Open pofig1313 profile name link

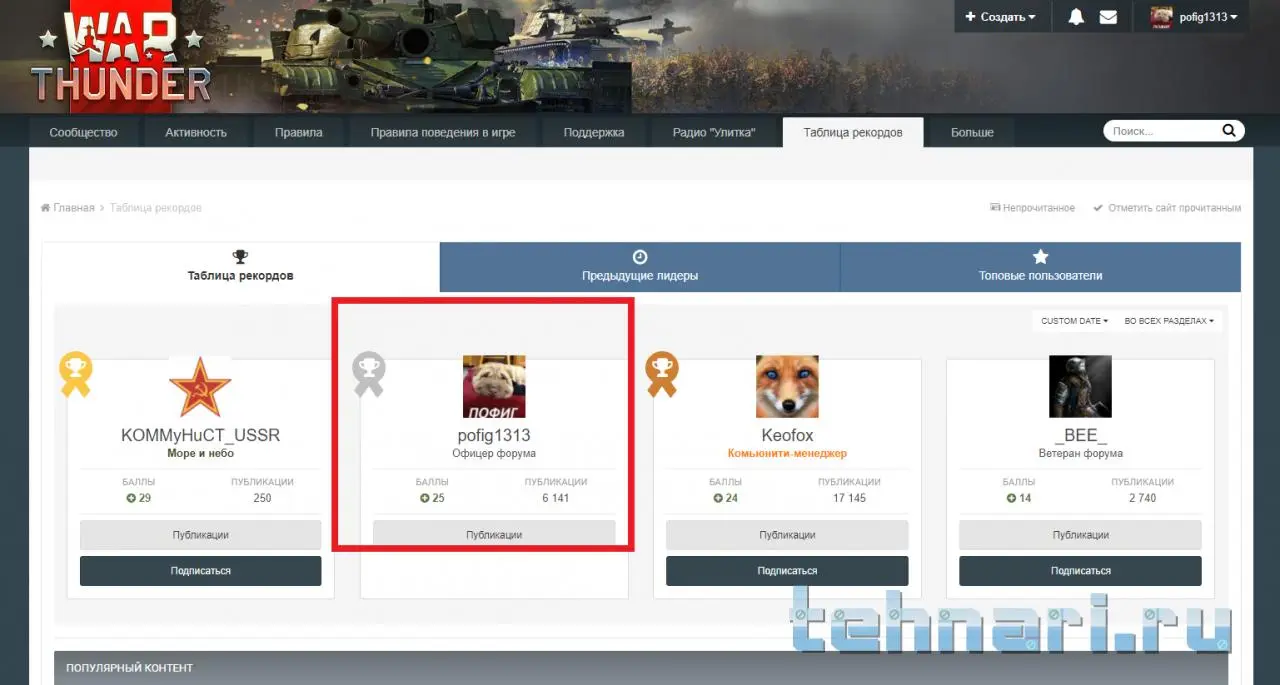pos(494,435)
